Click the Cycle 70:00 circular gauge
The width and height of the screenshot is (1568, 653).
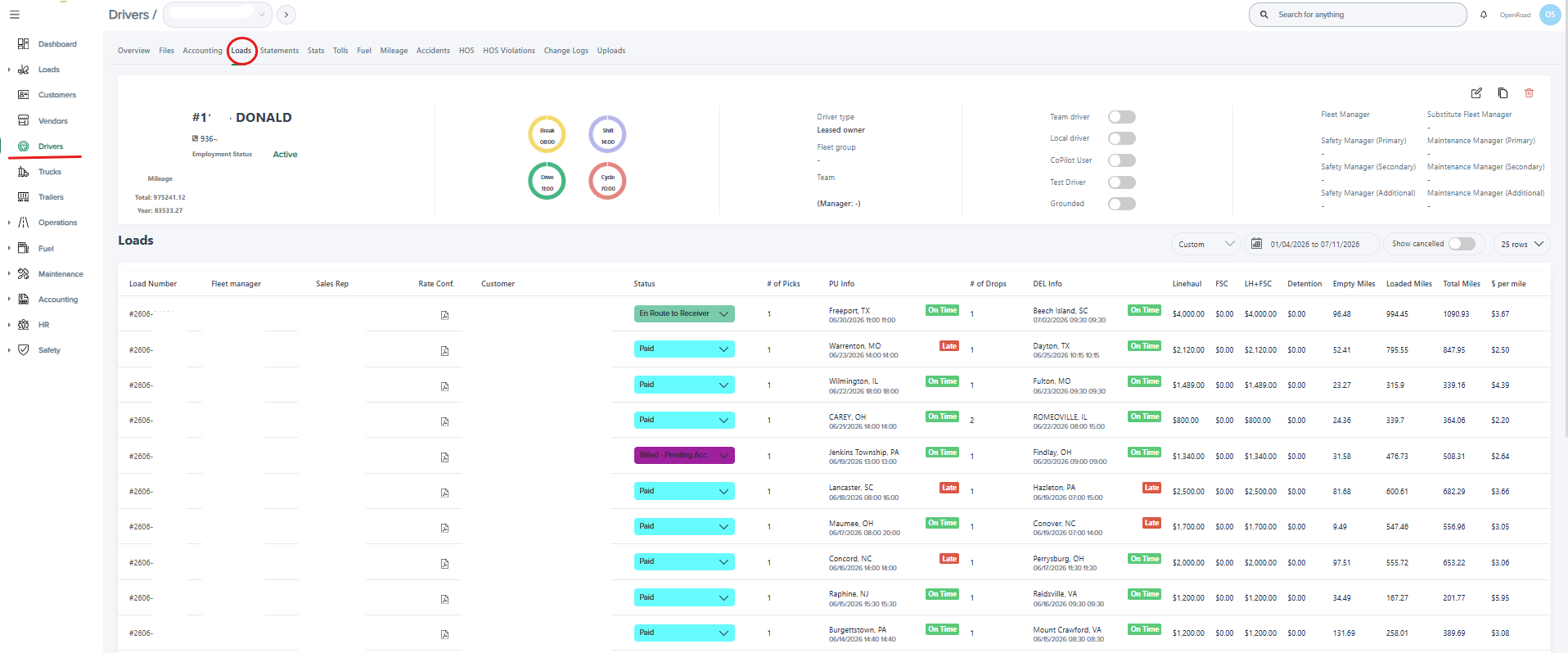click(x=607, y=181)
